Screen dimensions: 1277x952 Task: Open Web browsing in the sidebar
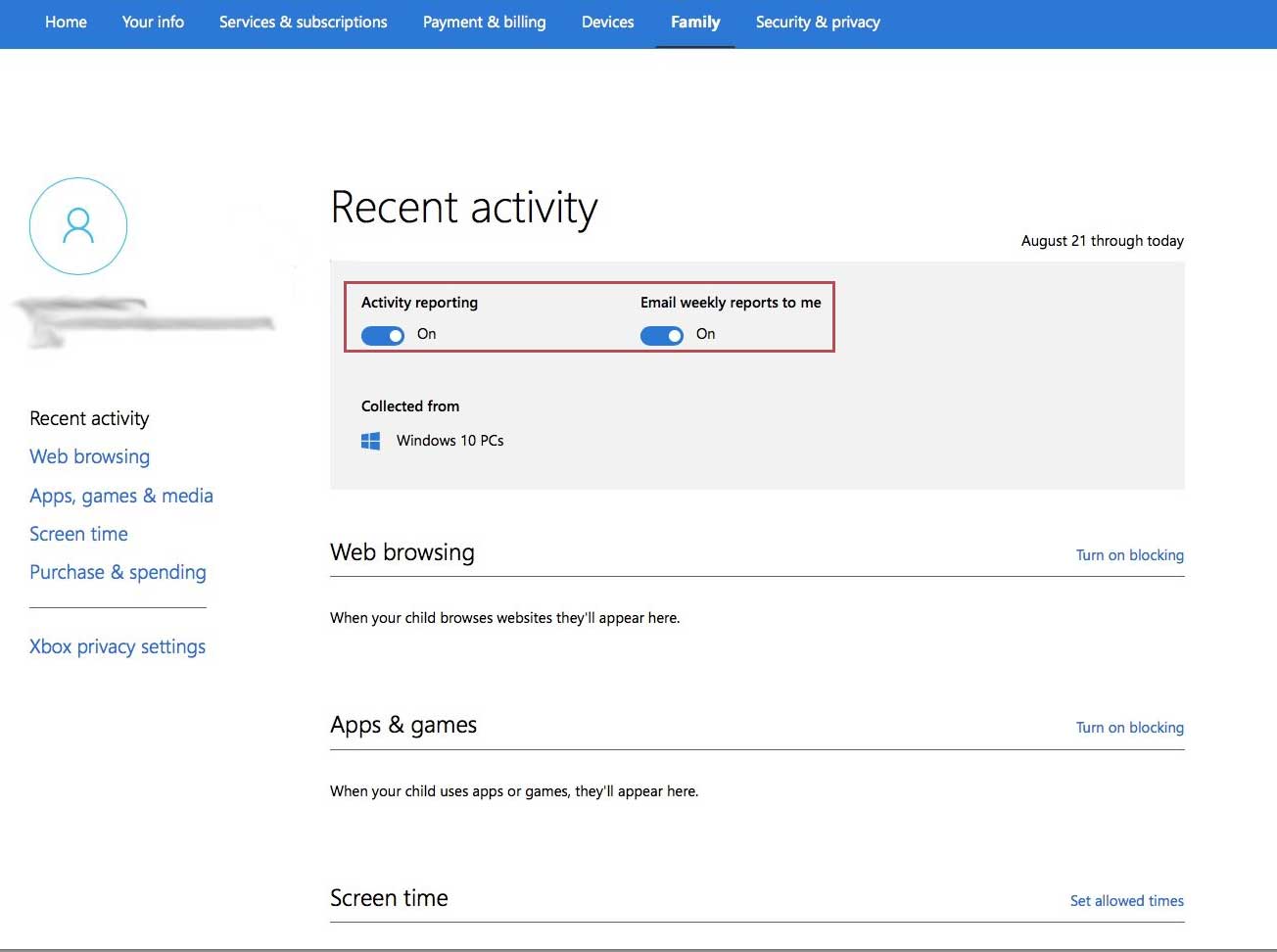point(89,456)
